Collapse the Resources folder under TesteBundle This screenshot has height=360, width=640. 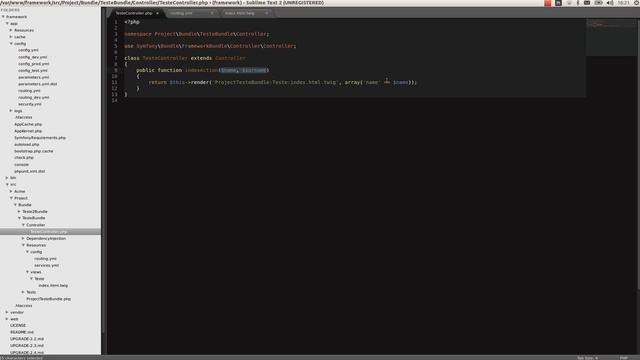(23, 245)
